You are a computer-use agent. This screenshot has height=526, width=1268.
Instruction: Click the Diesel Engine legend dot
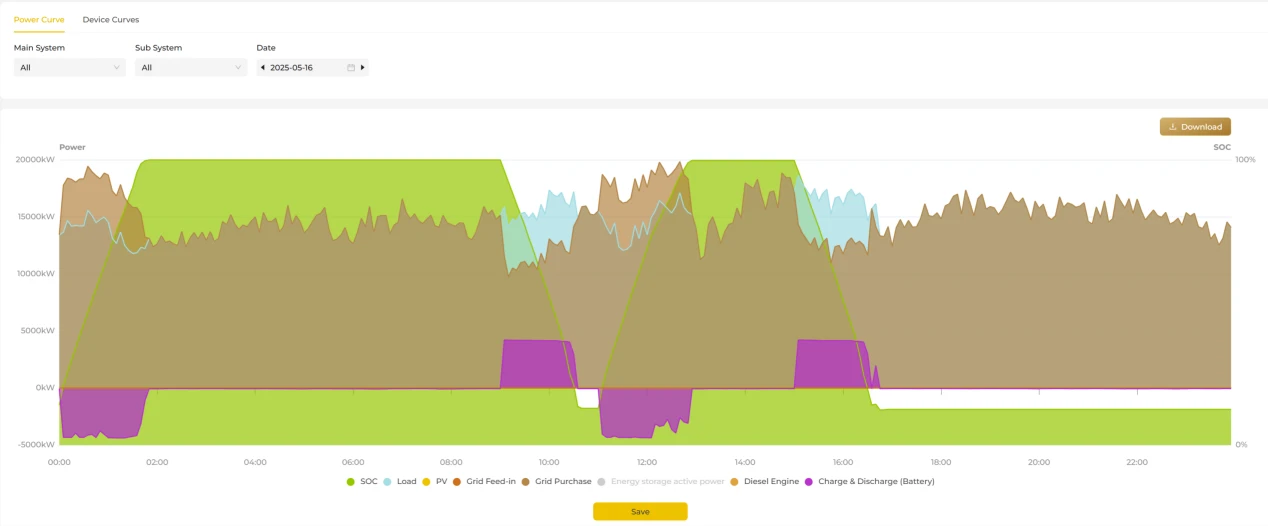click(x=735, y=482)
